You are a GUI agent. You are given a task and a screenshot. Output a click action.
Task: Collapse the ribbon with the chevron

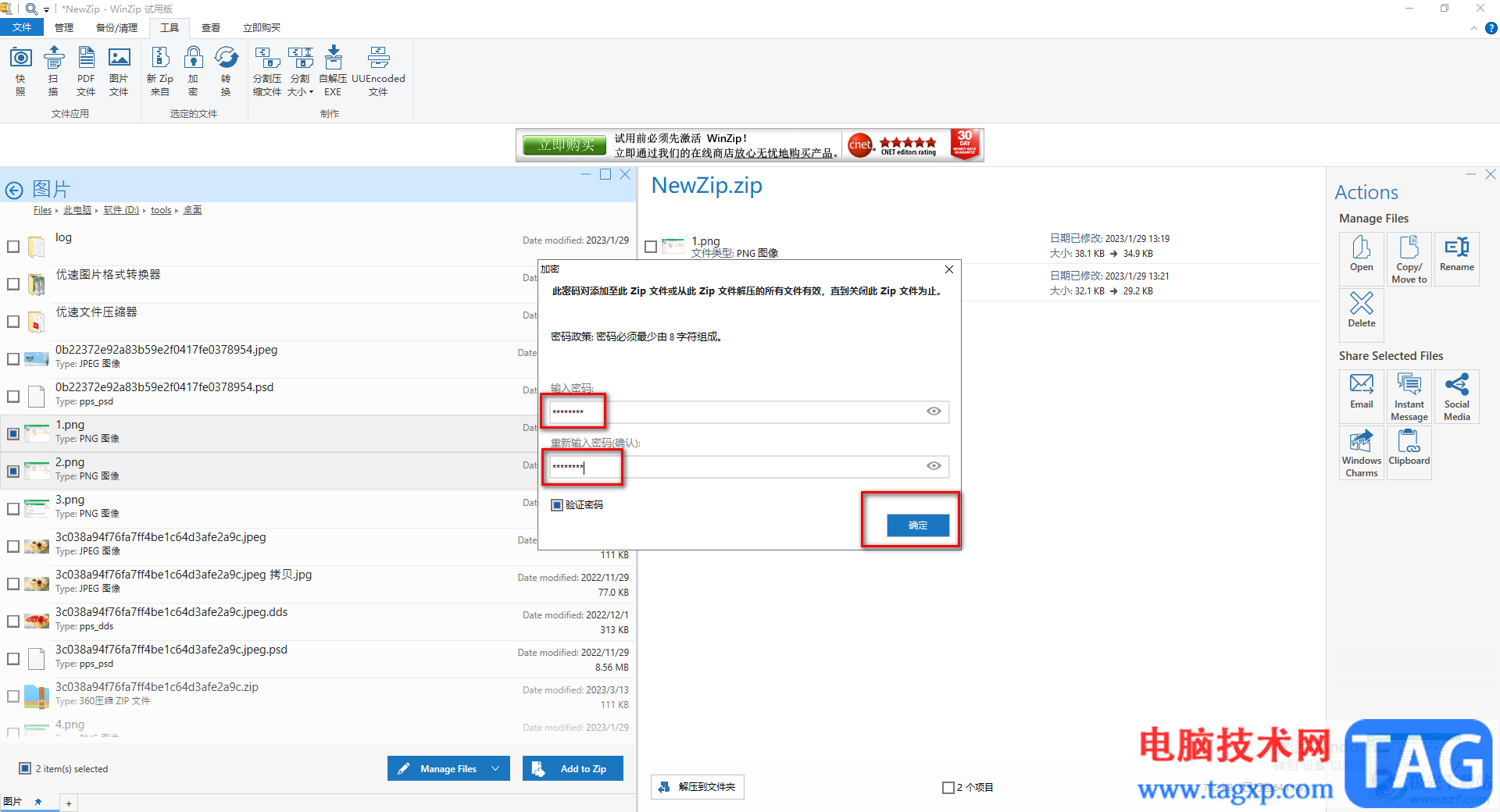(x=1474, y=28)
